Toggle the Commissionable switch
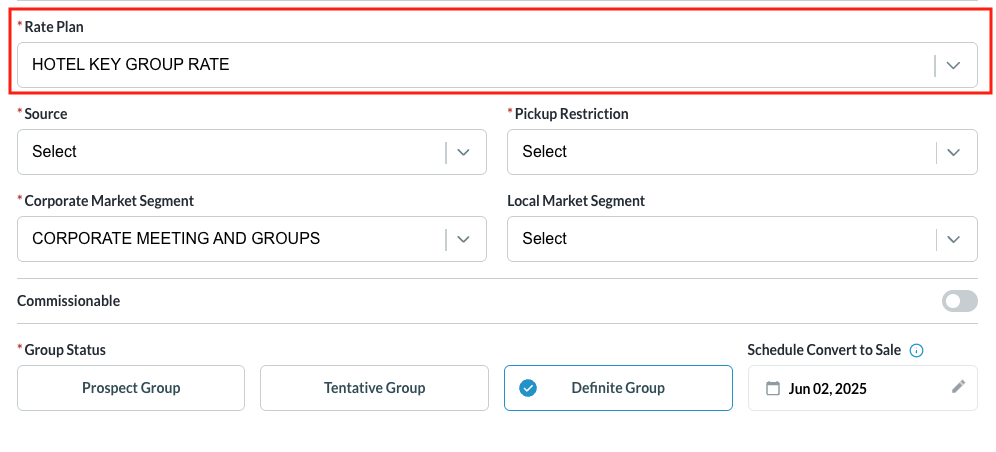996x452 pixels. pos(960,301)
